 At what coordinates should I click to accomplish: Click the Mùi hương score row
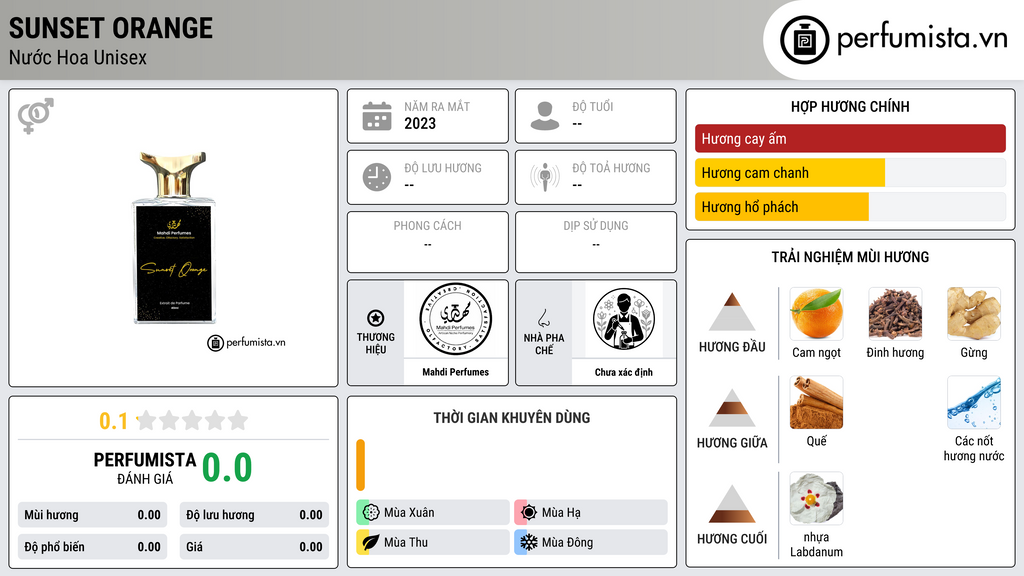click(92, 515)
